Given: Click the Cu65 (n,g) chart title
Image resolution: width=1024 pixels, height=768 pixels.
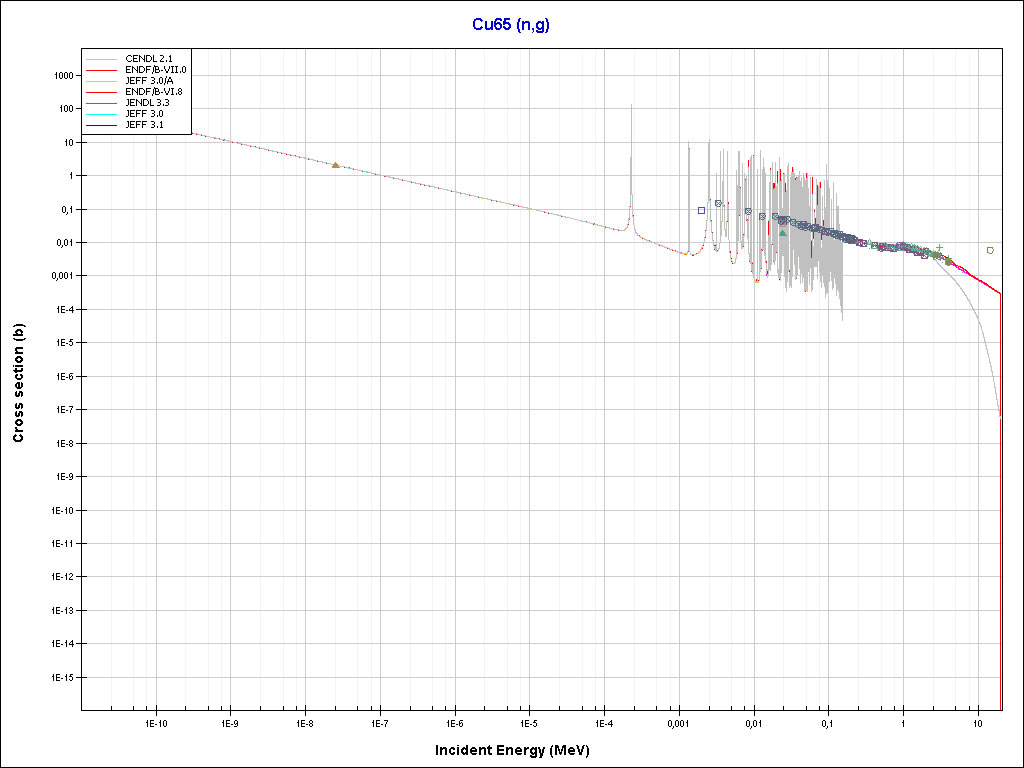Looking at the screenshot, I should click(511, 25).
